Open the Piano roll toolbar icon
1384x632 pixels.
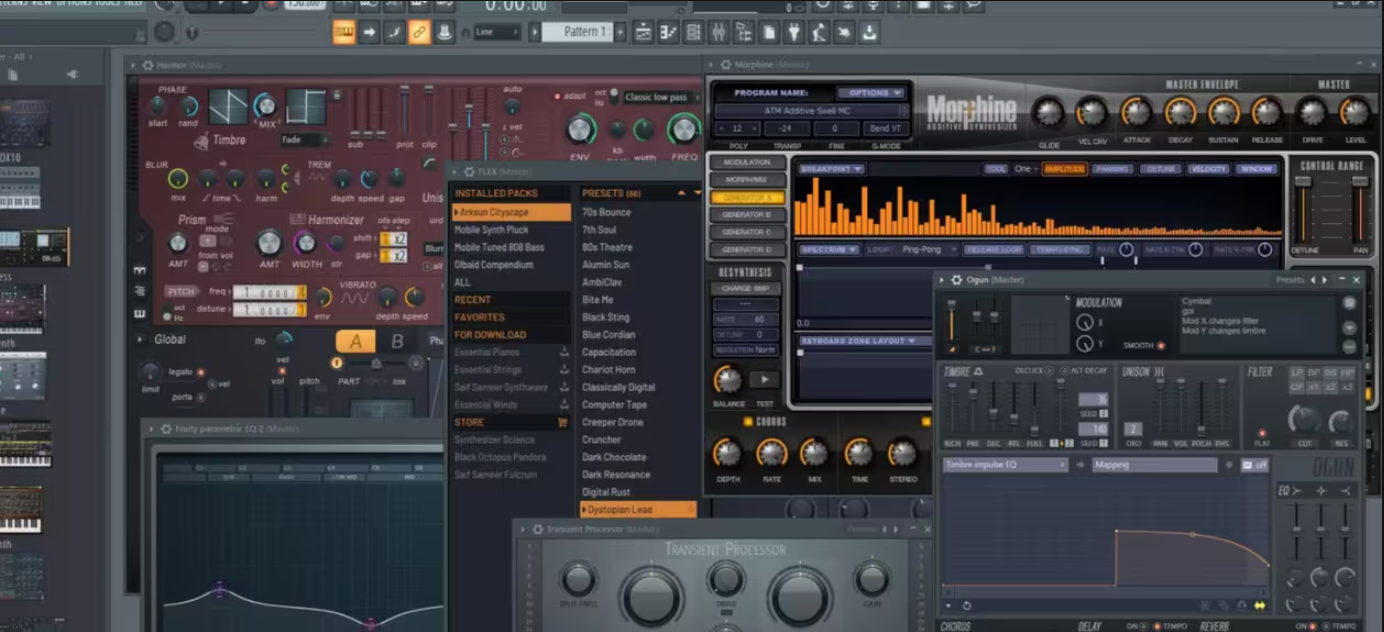(x=668, y=32)
